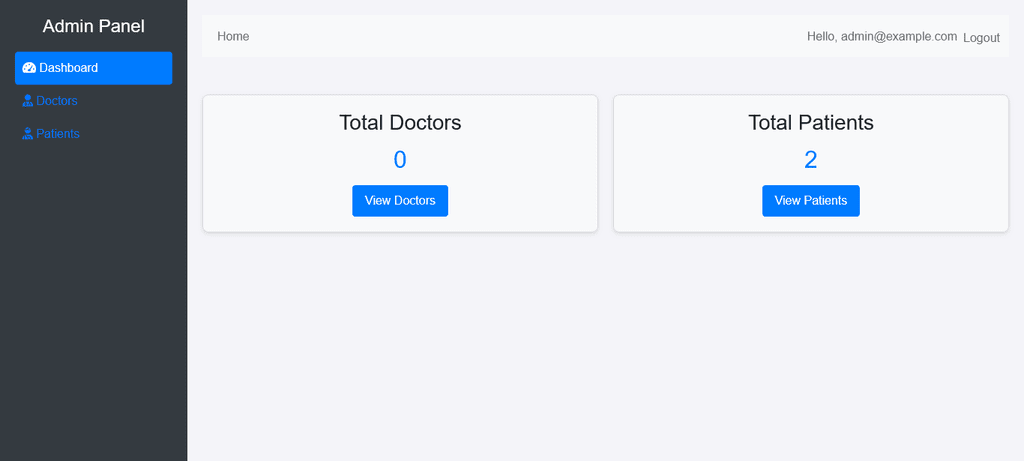
Task: Click the doctor icon beside Doctors
Action: click(27, 101)
